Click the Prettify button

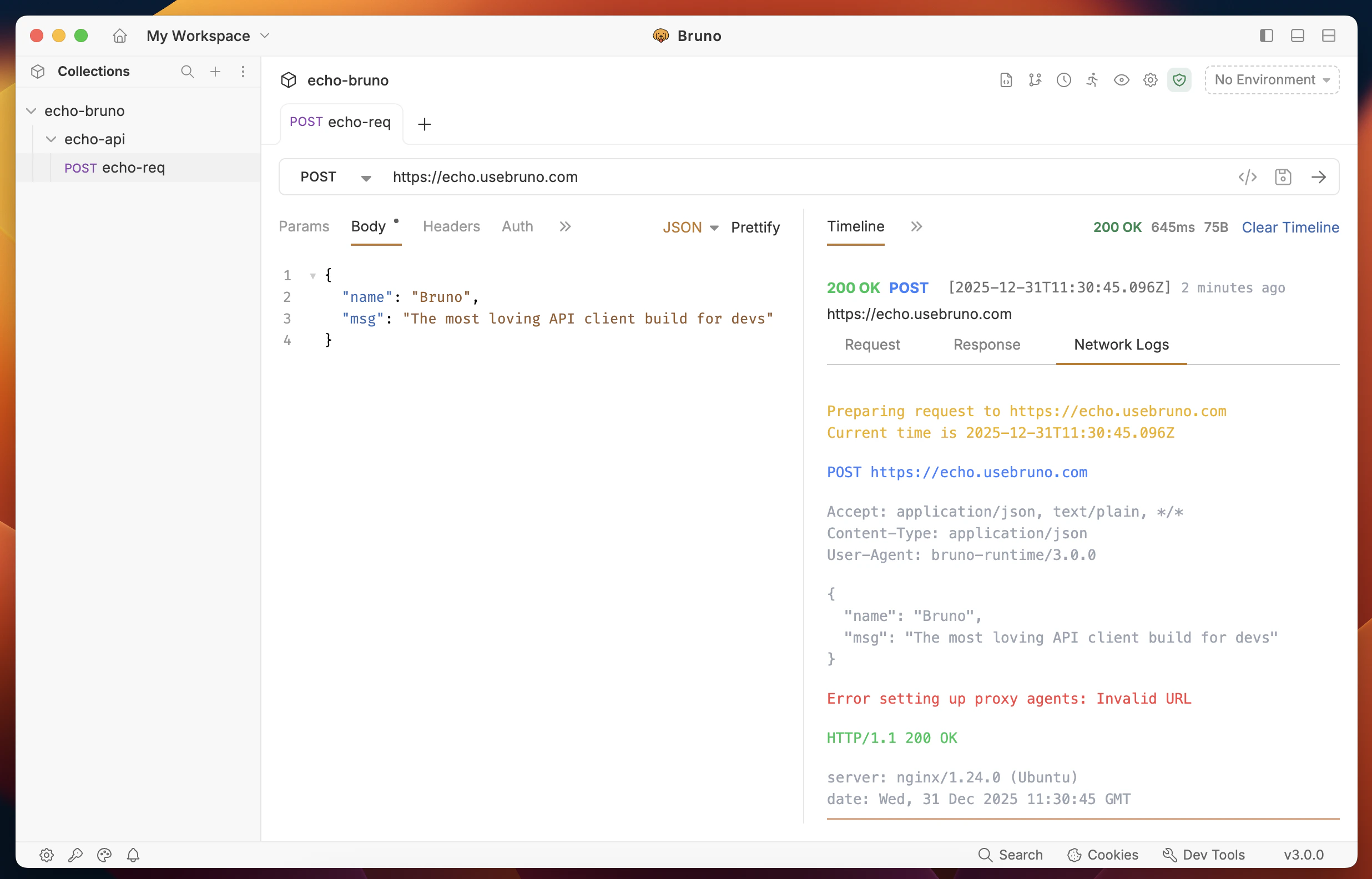coord(754,227)
